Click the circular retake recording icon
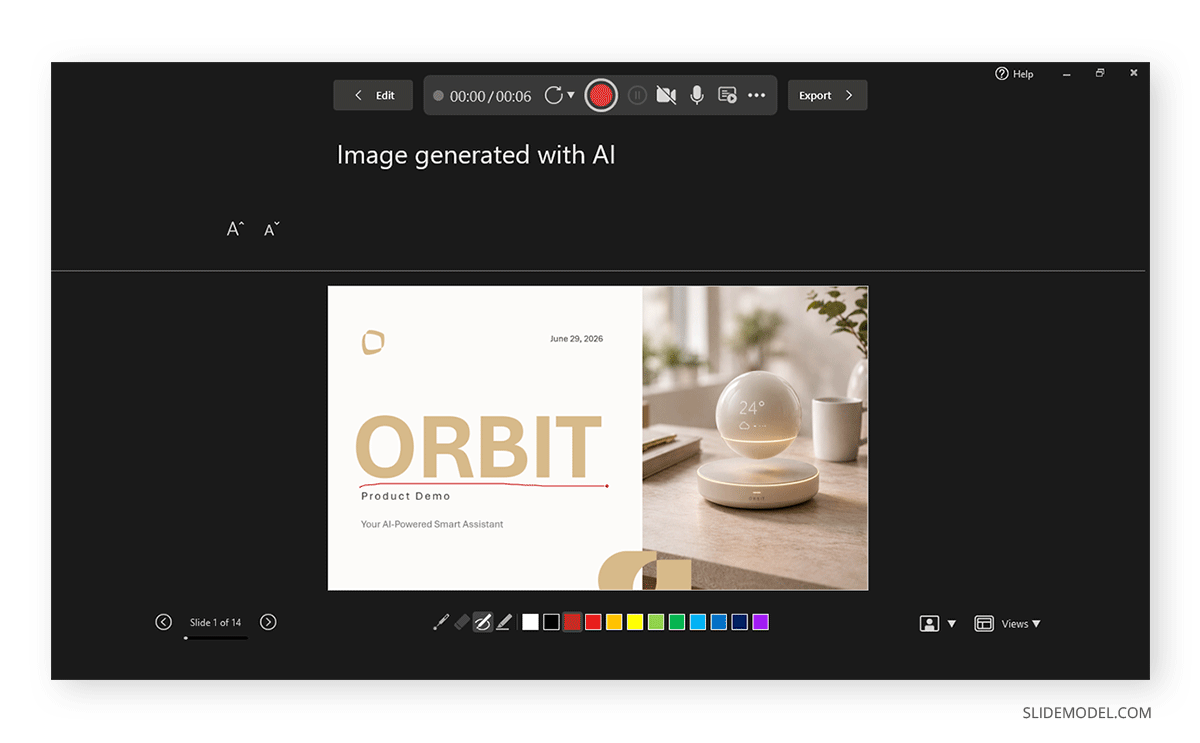1200x743 pixels. click(553, 95)
